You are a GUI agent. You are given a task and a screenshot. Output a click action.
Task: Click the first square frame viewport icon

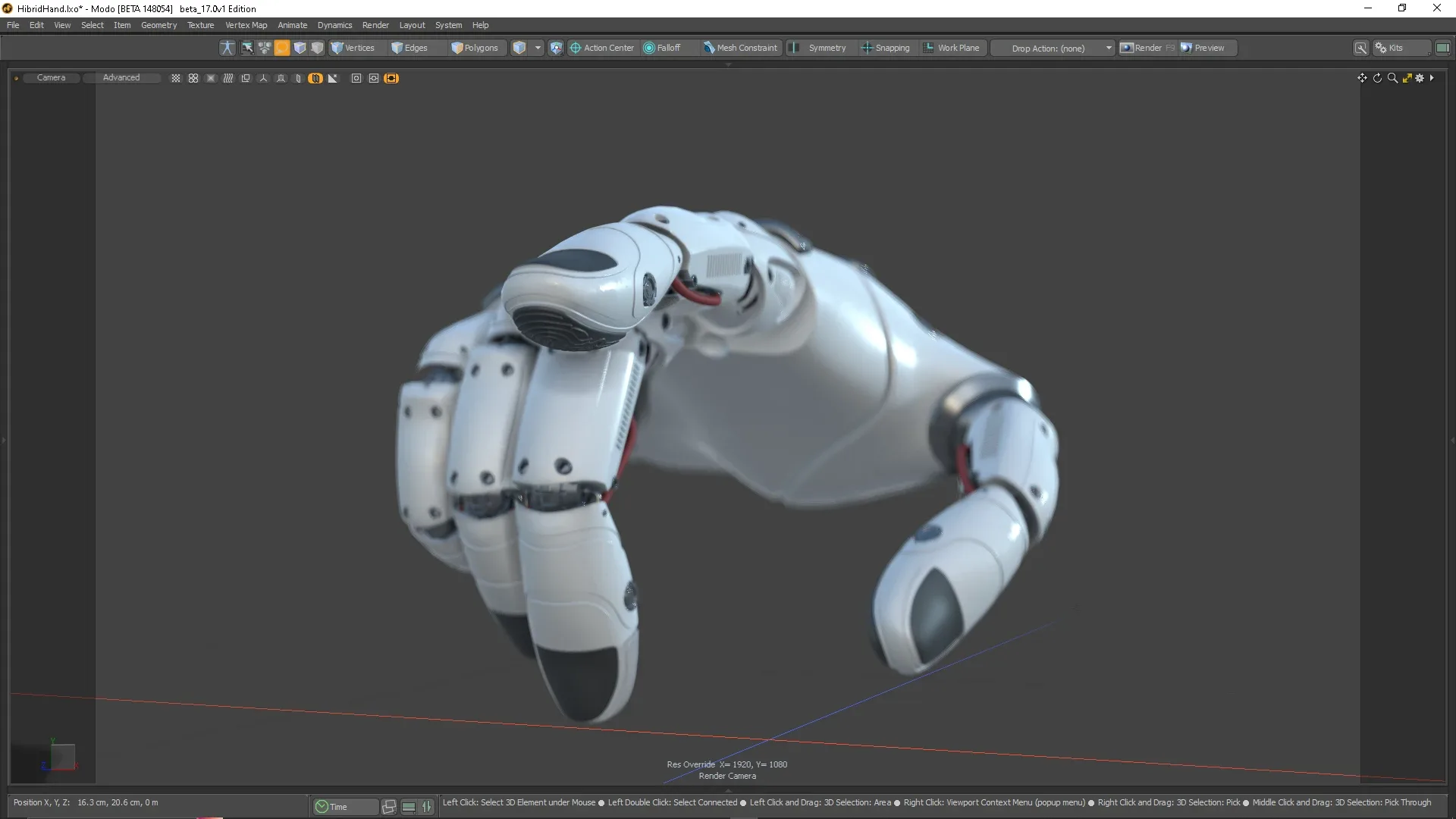[356, 78]
